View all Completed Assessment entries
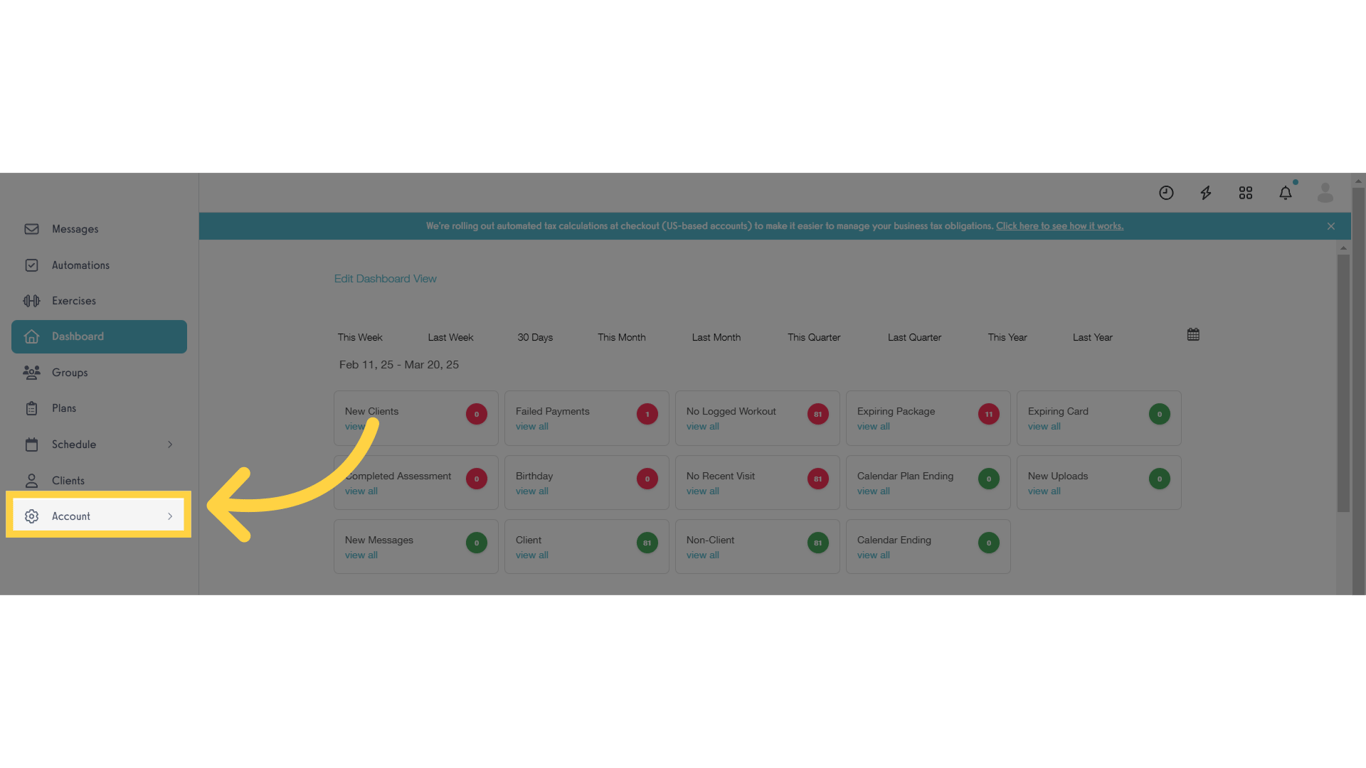 coord(361,492)
